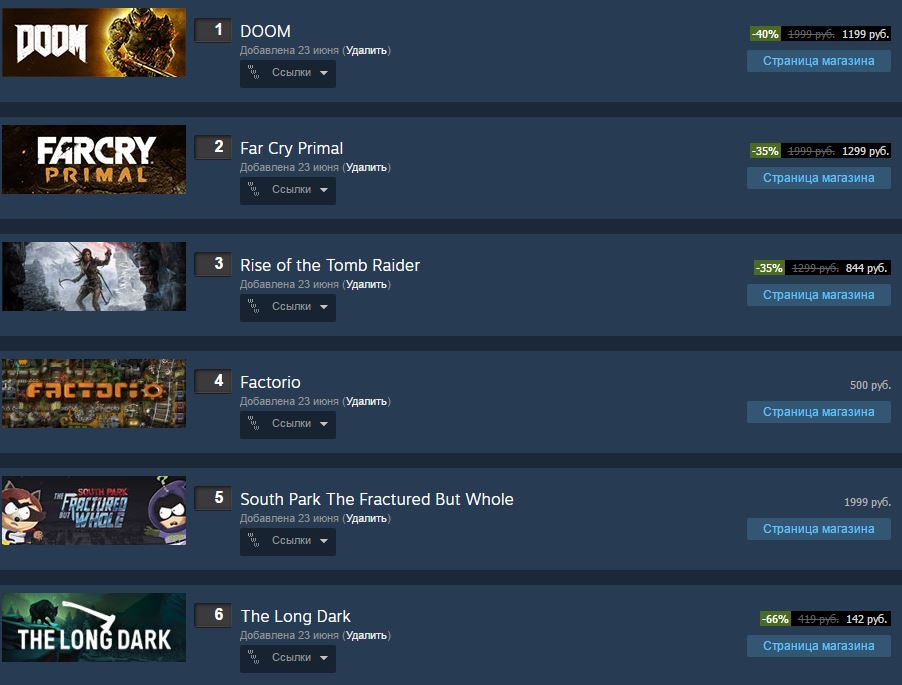Click the Far Cry Primal capsule image

(x=94, y=159)
